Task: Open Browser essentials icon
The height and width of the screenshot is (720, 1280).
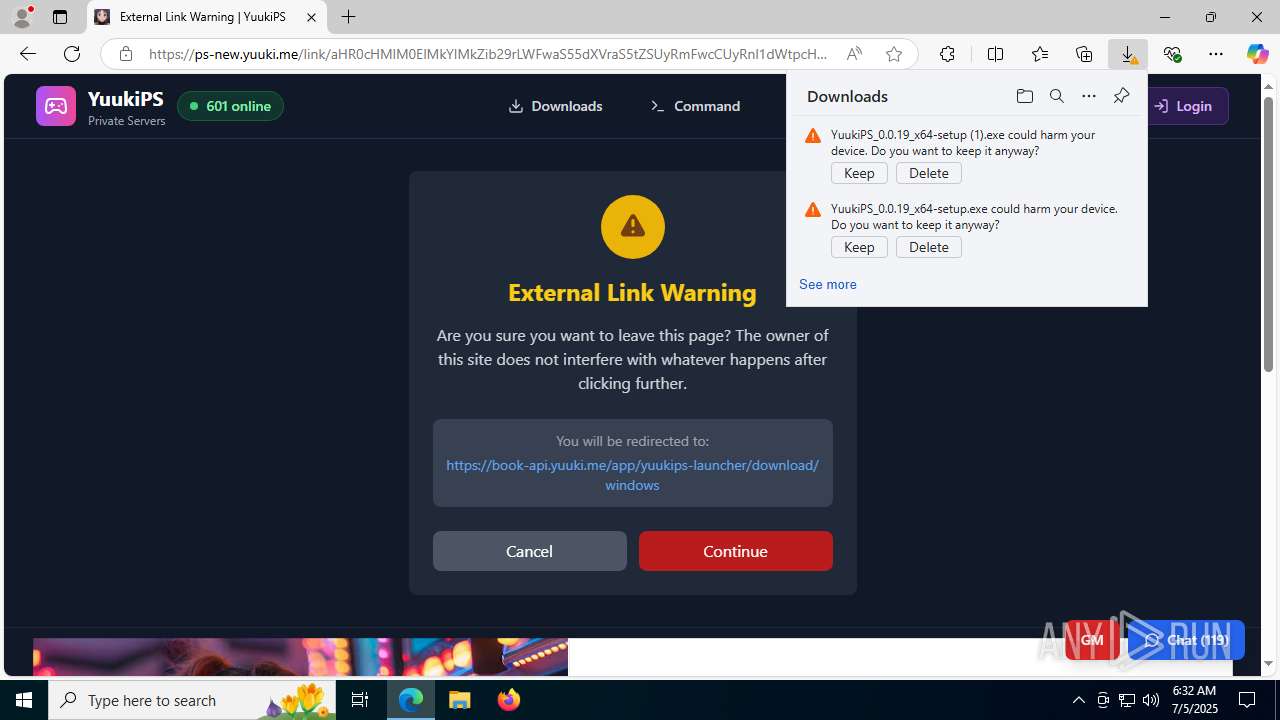Action: pos(1172,54)
